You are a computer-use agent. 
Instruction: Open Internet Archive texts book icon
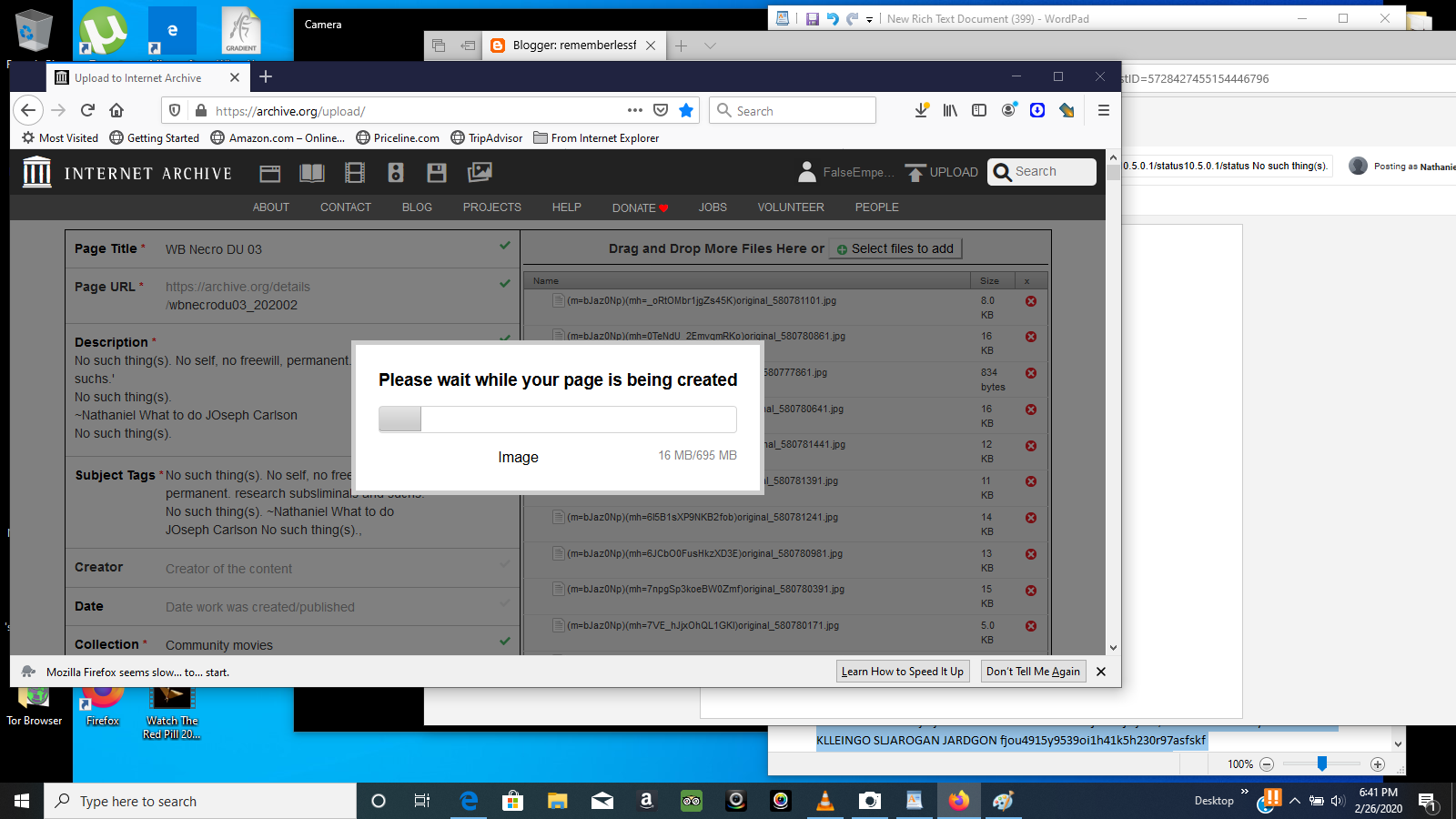(x=312, y=173)
